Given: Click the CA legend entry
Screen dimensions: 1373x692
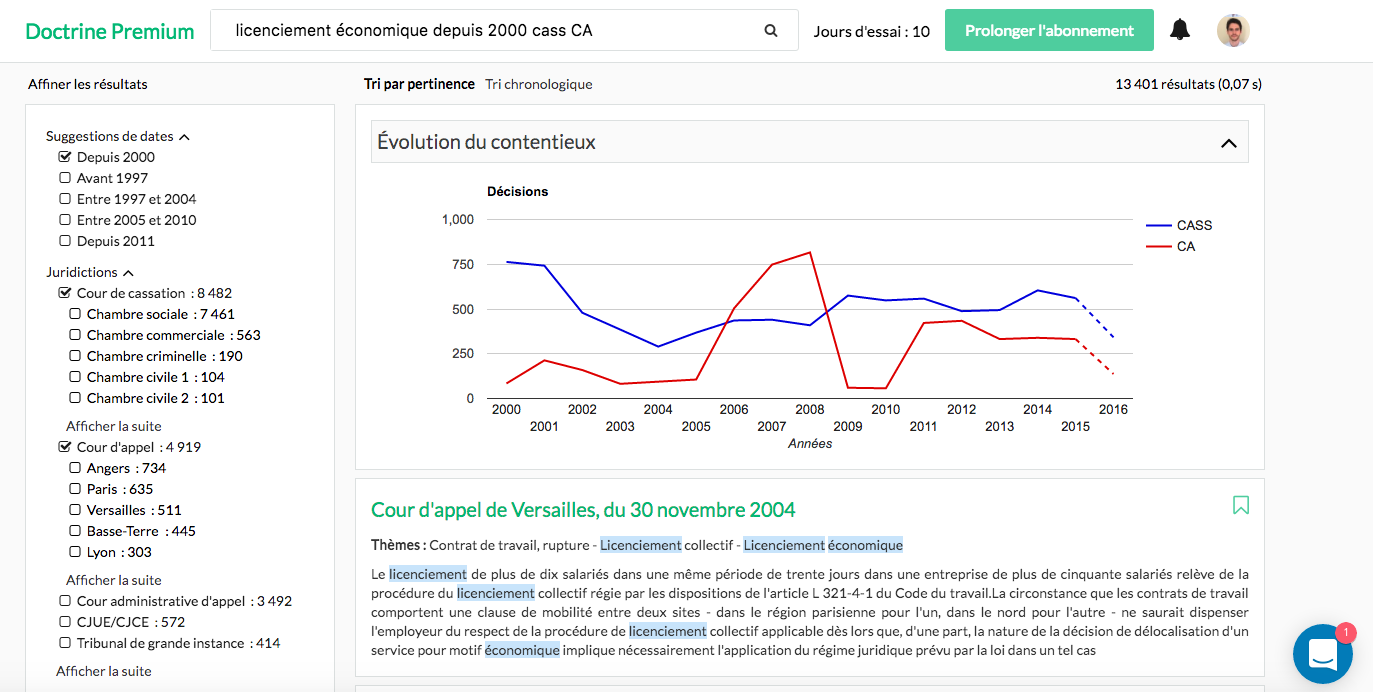Looking at the screenshot, I should [x=1171, y=246].
